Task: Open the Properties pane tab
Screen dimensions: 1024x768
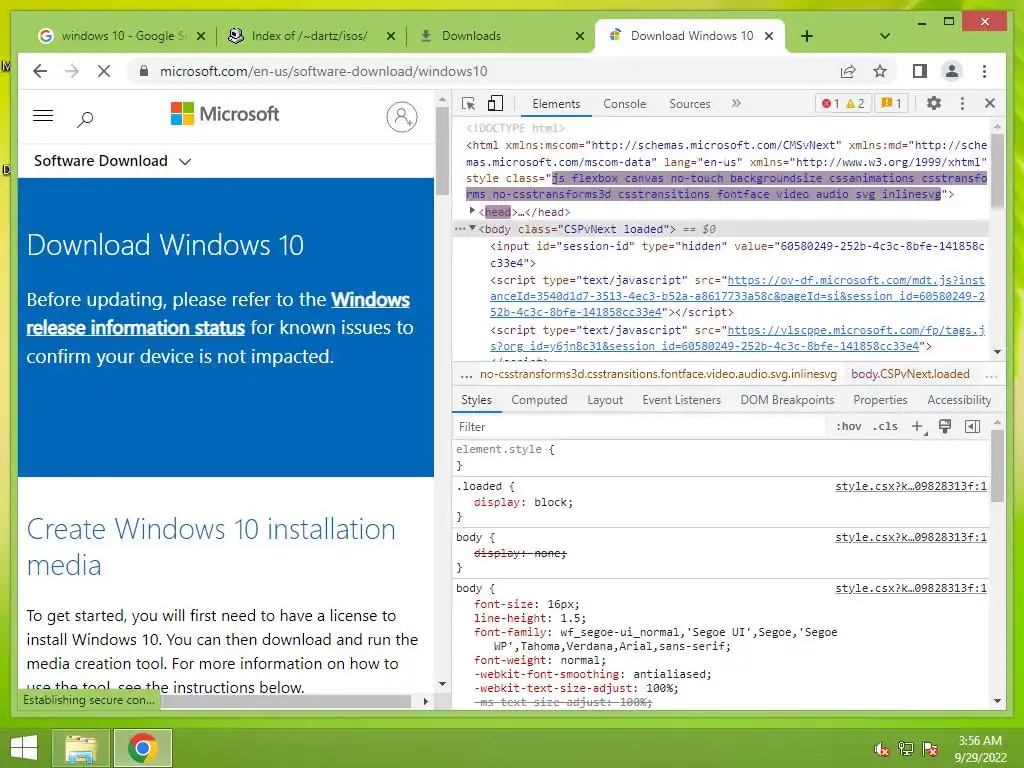Action: 880,400
